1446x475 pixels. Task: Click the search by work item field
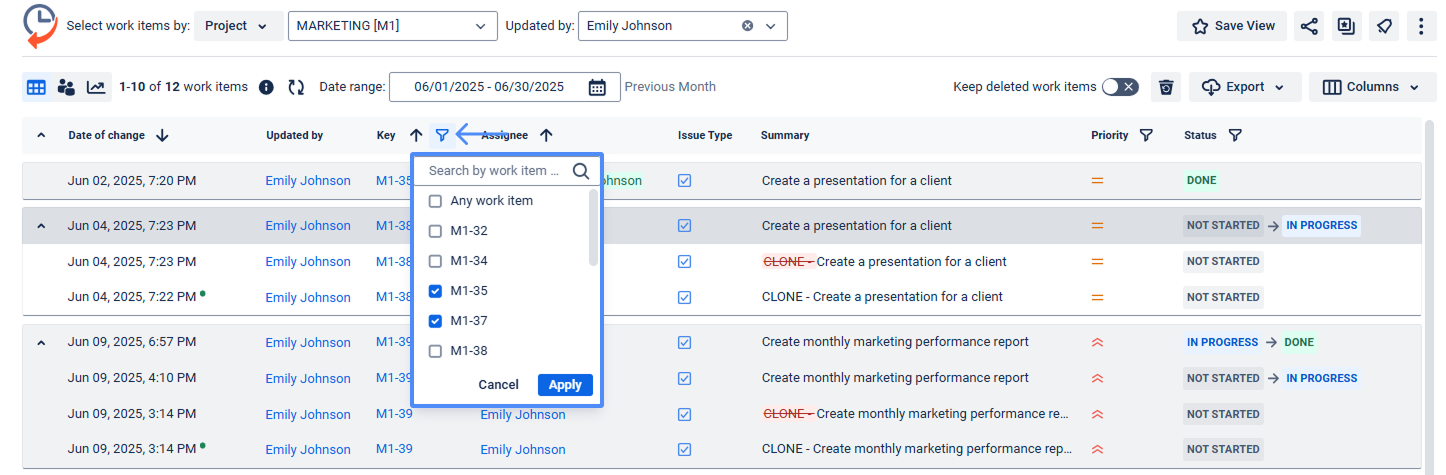[495, 171]
